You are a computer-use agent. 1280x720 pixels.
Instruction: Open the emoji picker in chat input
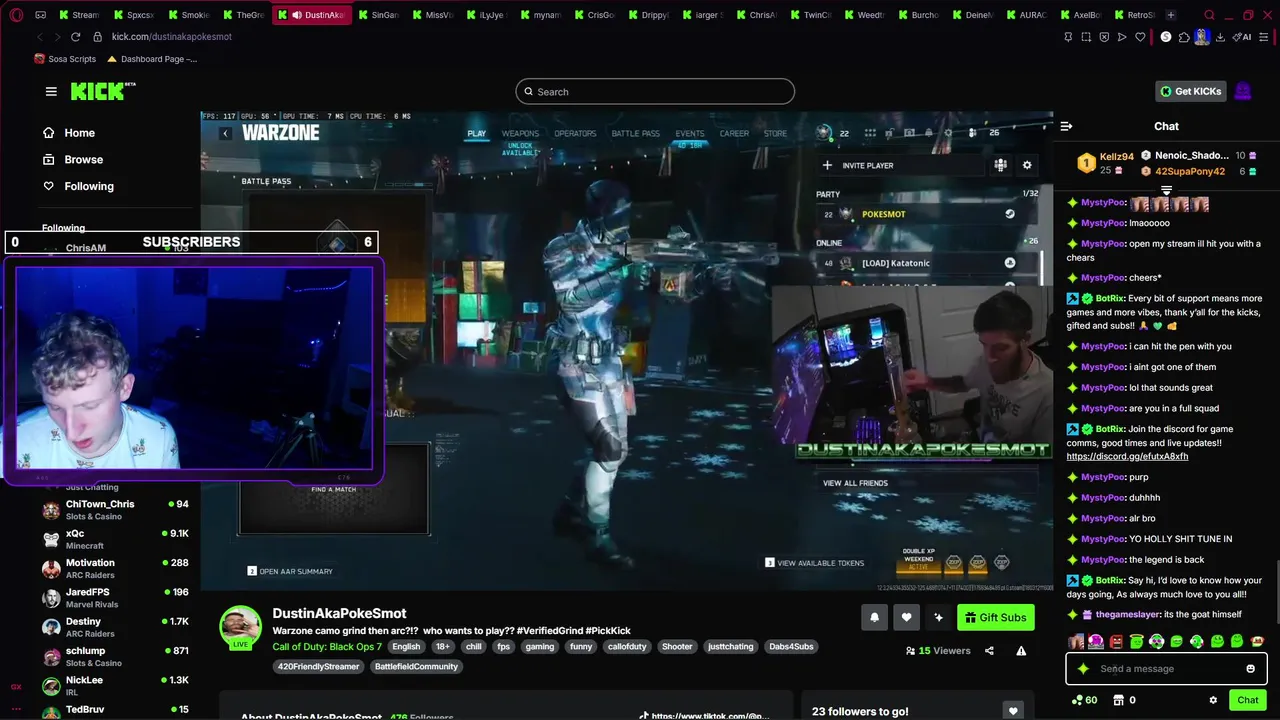coord(1250,669)
